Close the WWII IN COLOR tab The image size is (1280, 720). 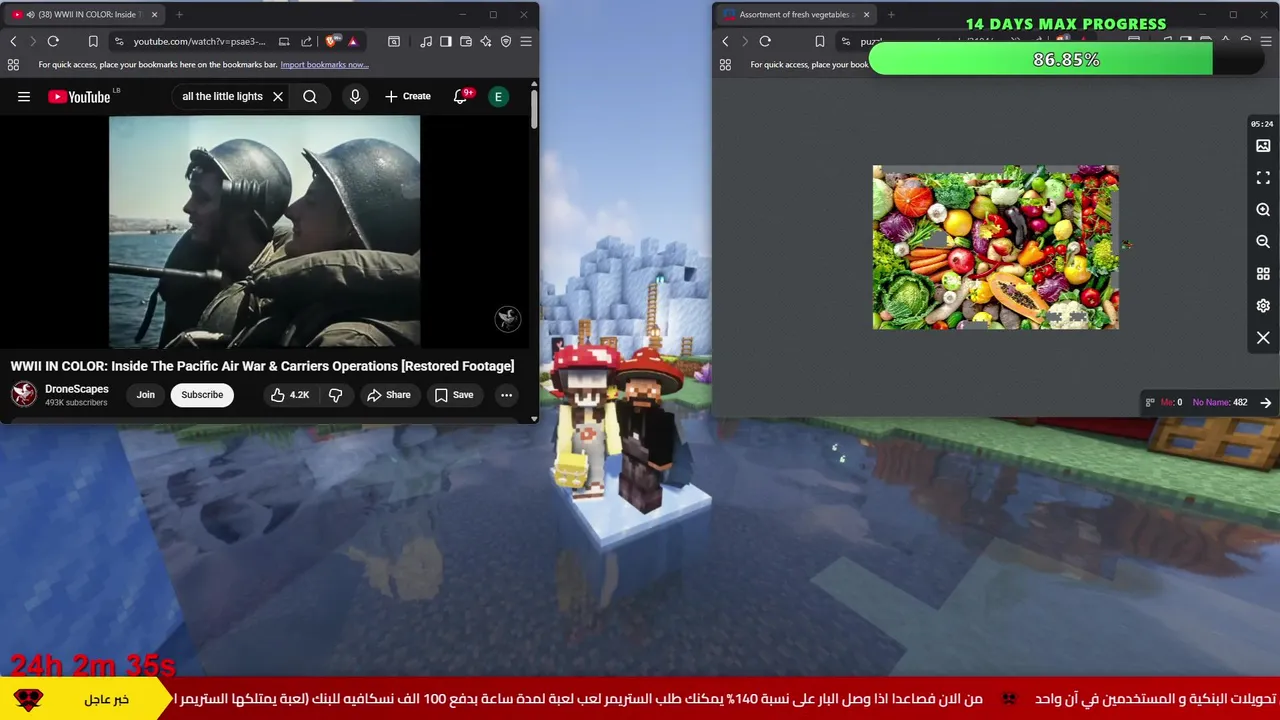(153, 15)
